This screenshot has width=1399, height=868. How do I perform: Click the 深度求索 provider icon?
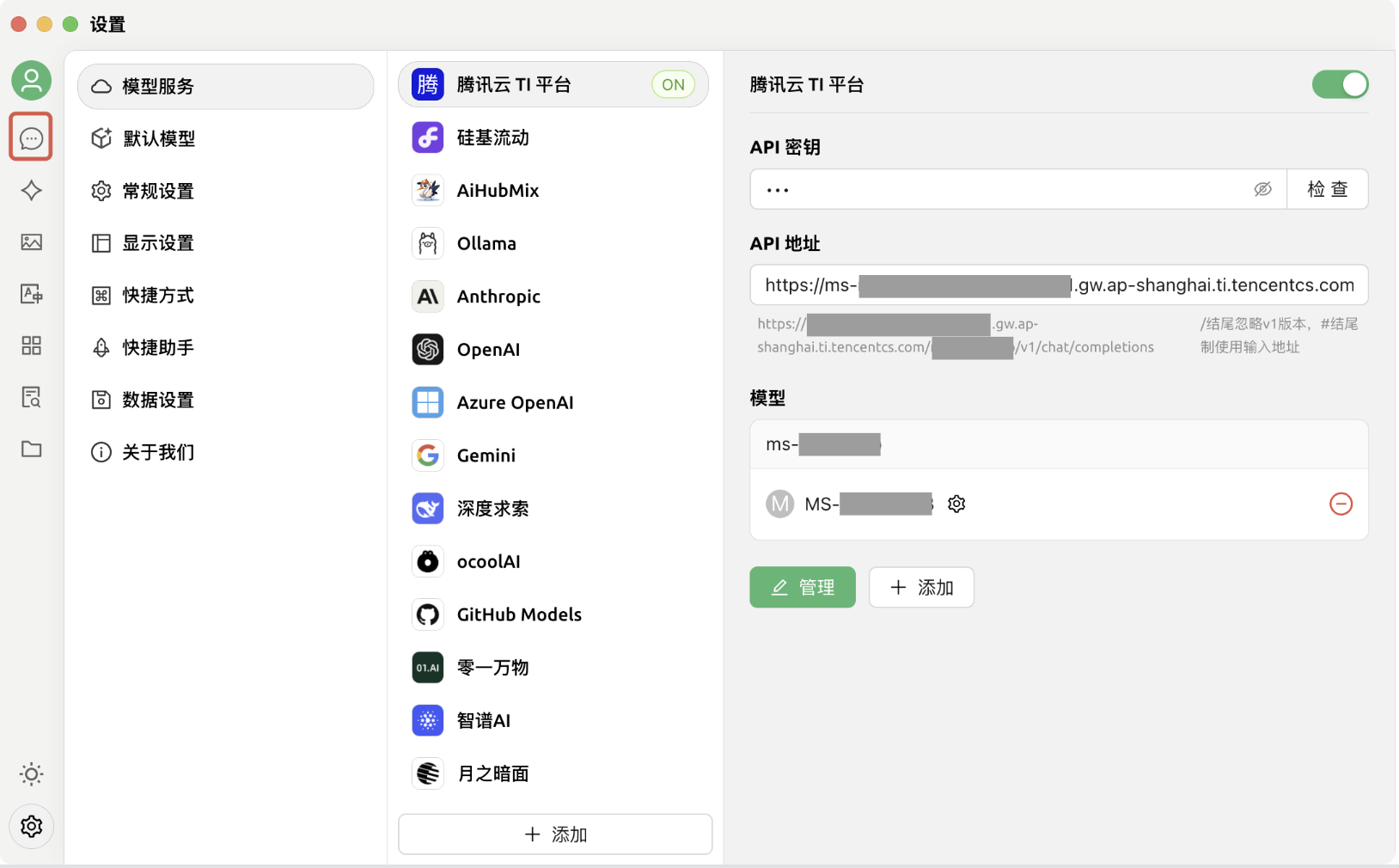428,509
